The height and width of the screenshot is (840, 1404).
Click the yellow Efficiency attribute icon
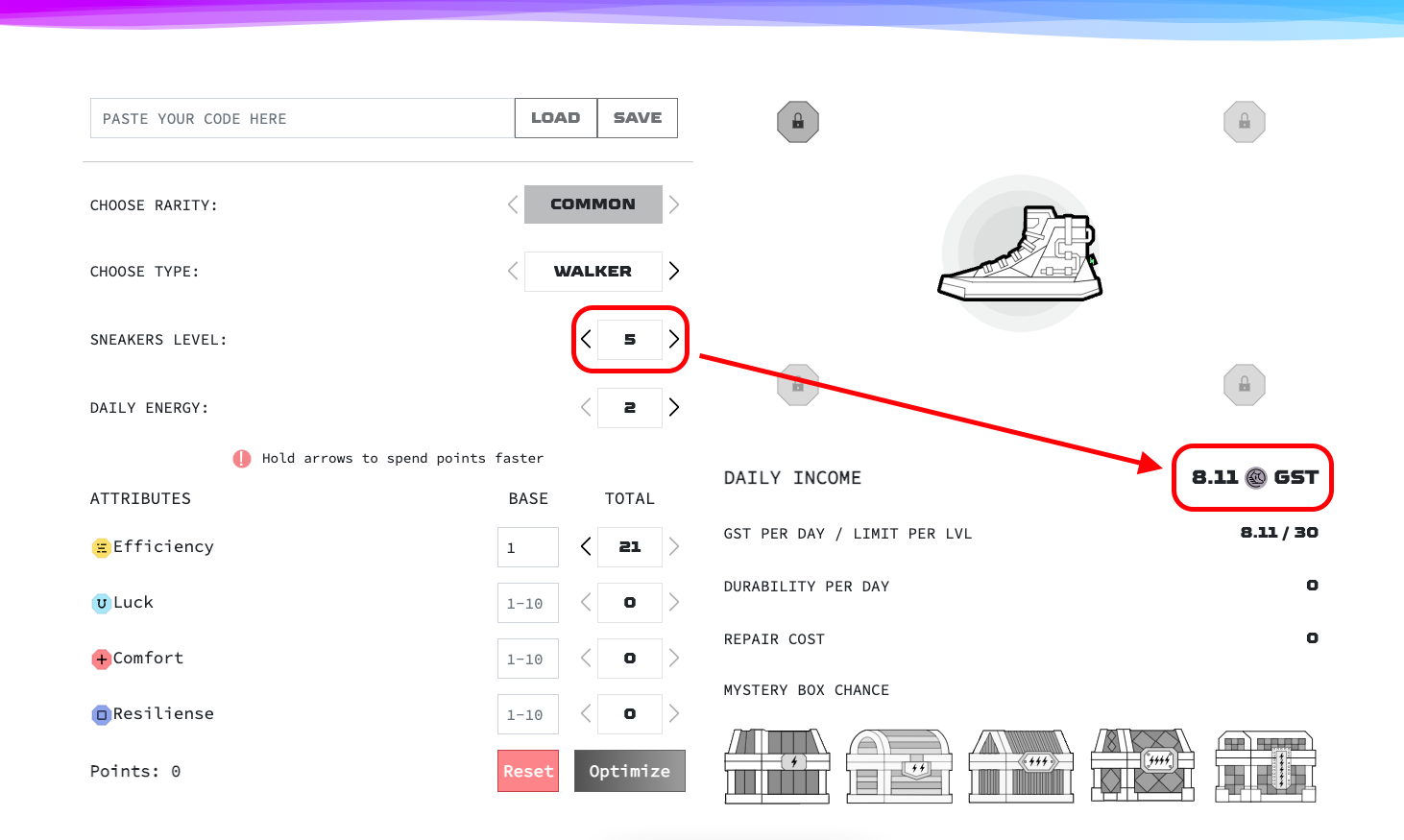pos(101,548)
